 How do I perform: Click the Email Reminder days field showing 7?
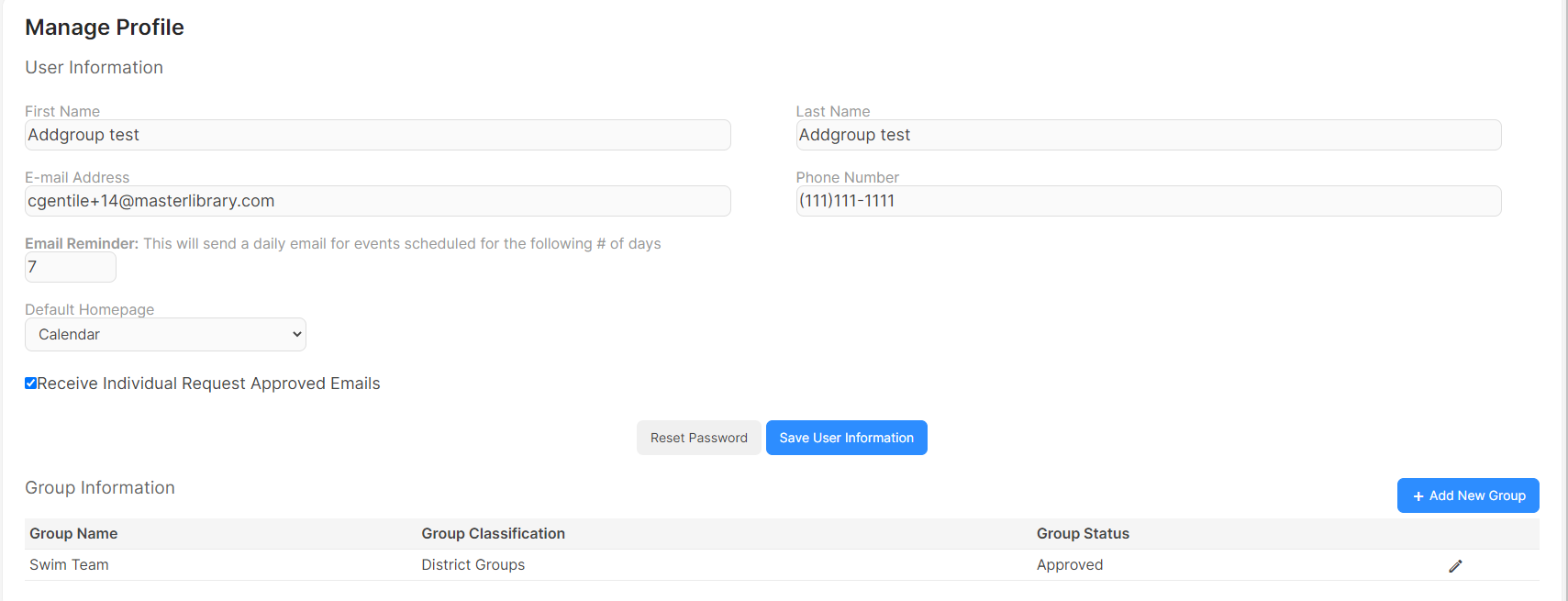[71, 267]
